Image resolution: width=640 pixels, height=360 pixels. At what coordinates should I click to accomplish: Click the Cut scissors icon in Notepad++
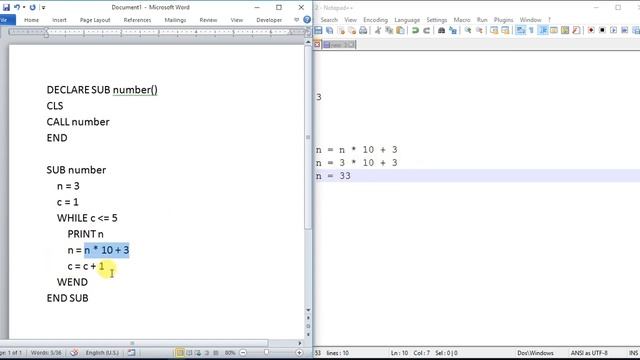coord(378,30)
